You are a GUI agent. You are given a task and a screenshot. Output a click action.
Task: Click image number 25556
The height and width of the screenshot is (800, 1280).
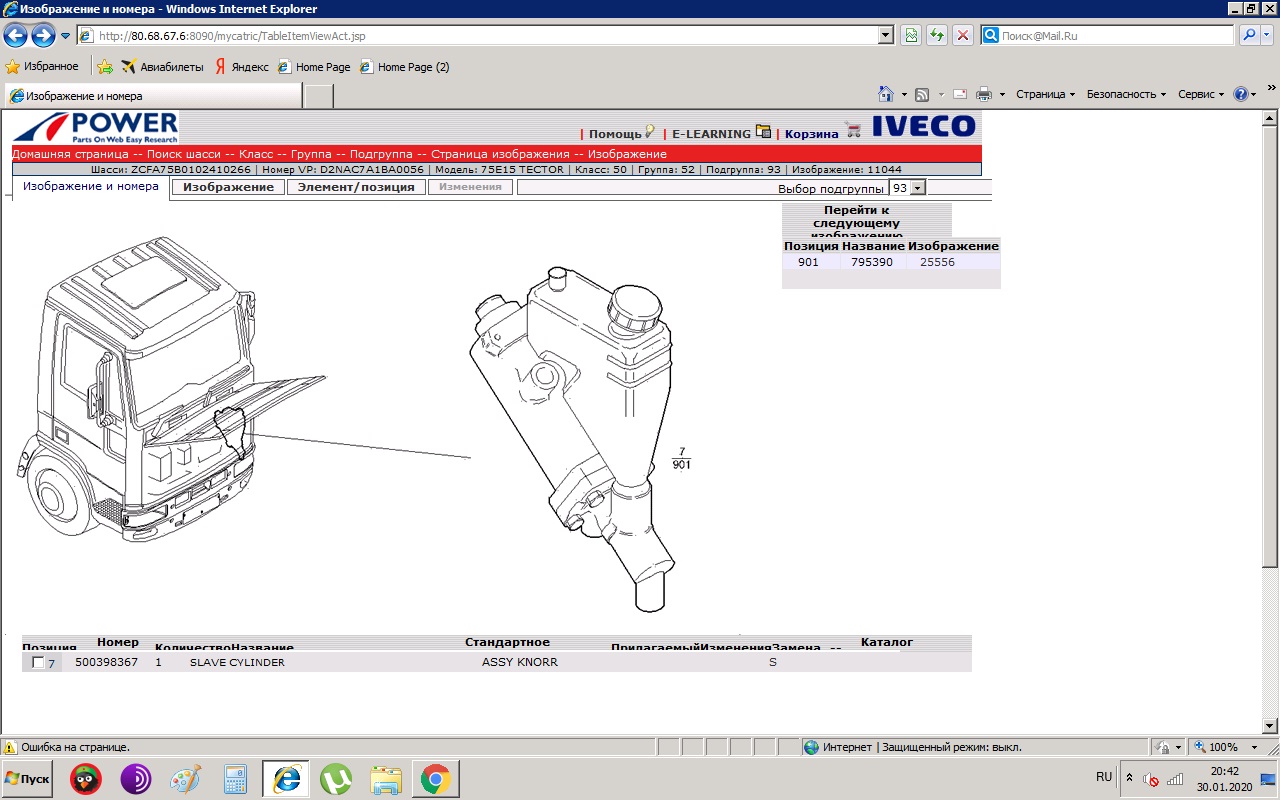point(938,262)
